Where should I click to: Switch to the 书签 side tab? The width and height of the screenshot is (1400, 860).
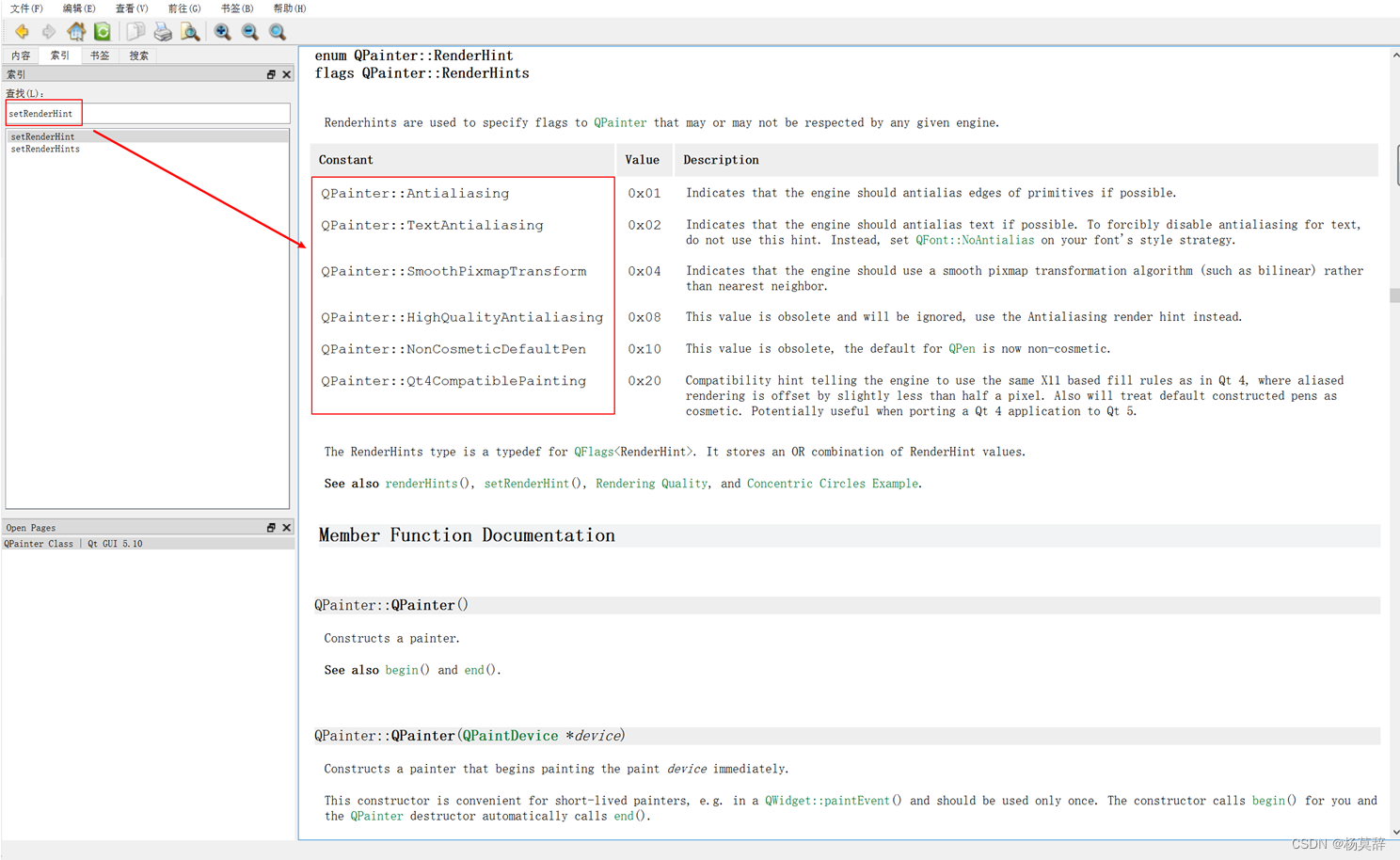pyautogui.click(x=100, y=56)
